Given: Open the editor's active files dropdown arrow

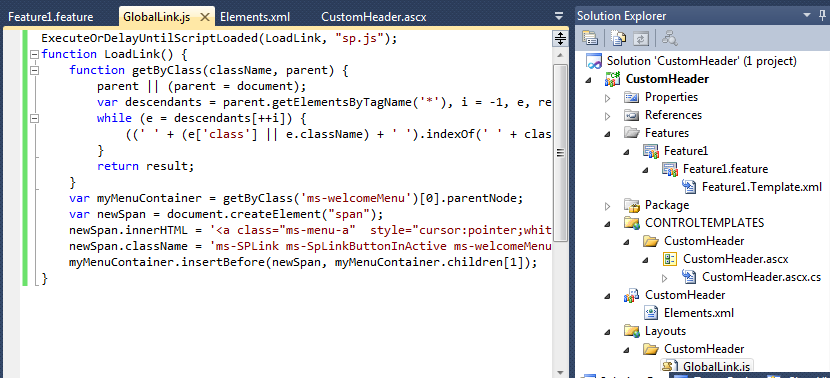Looking at the screenshot, I should (559, 15).
